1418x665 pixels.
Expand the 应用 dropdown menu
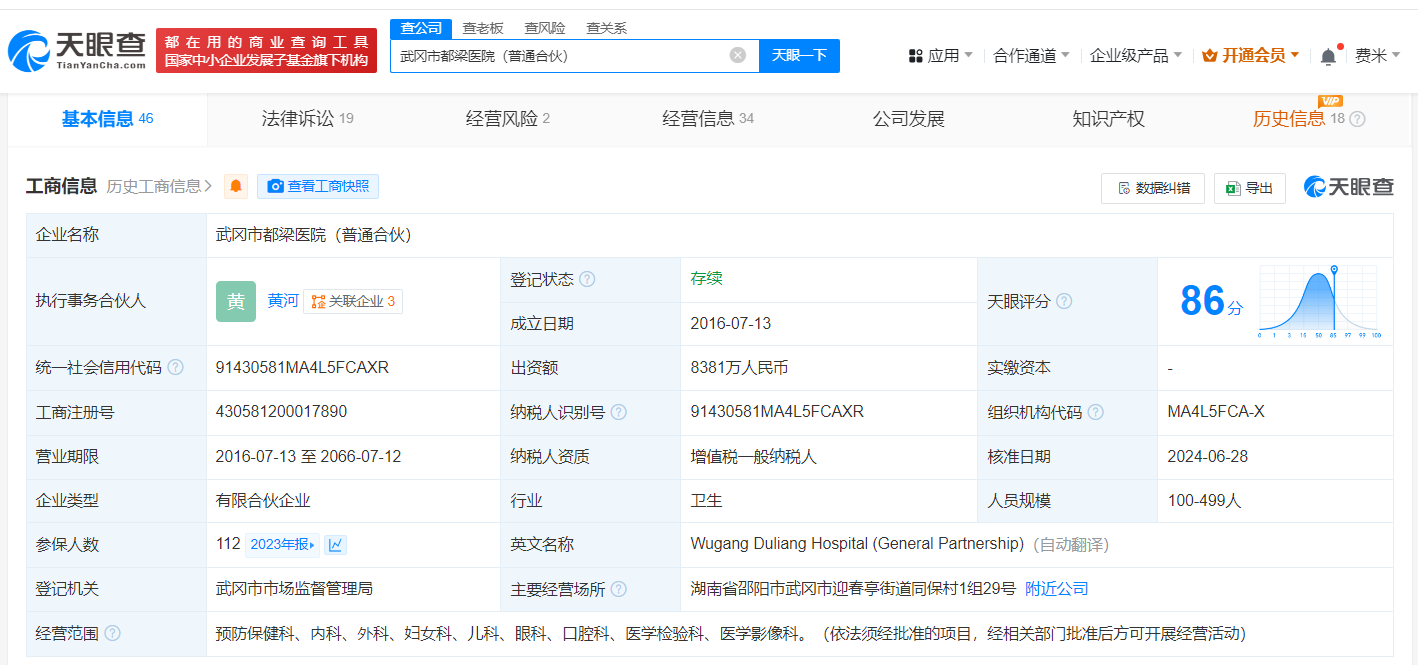[940, 56]
